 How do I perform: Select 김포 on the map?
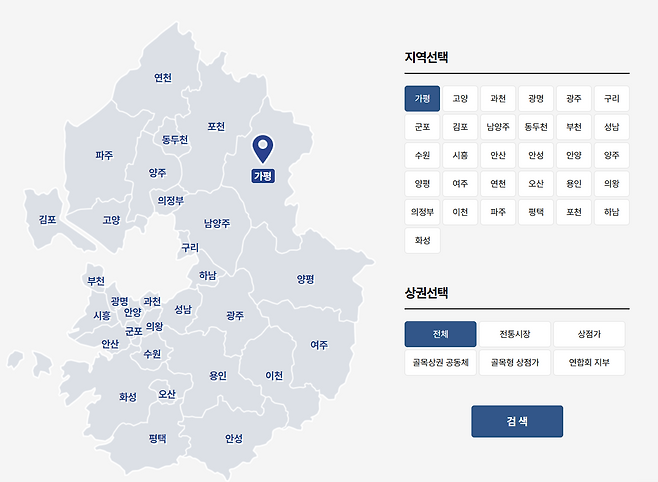[x=47, y=219]
